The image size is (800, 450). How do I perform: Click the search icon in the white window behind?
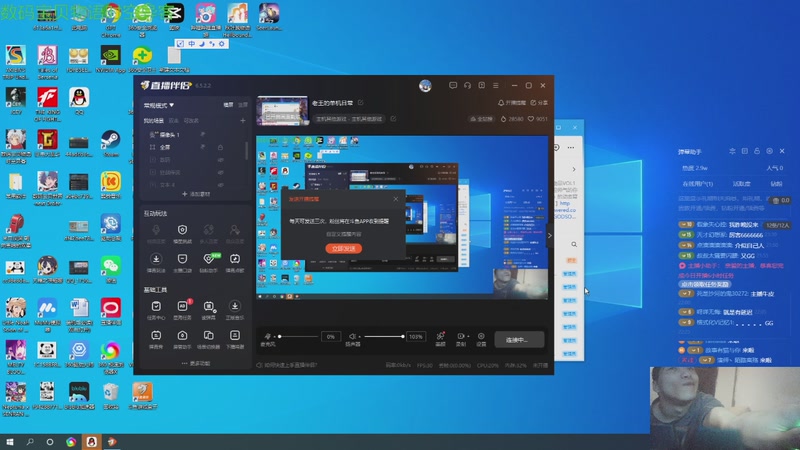[x=574, y=244]
